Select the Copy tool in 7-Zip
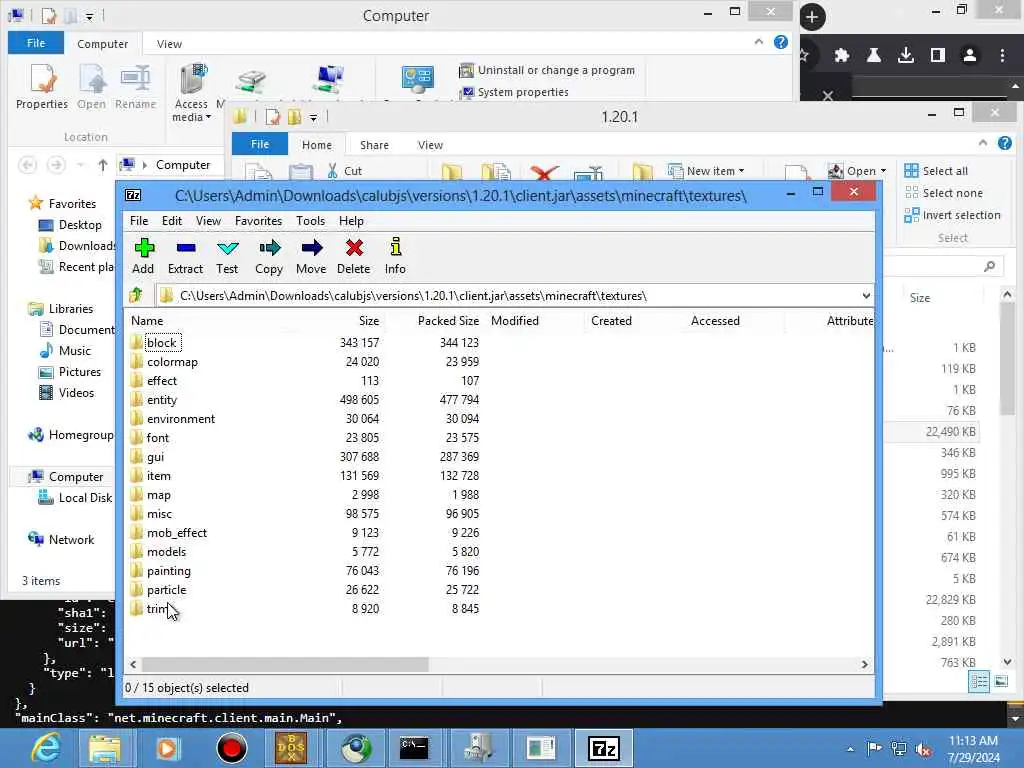Viewport: 1024px width, 768px height. [x=269, y=256]
